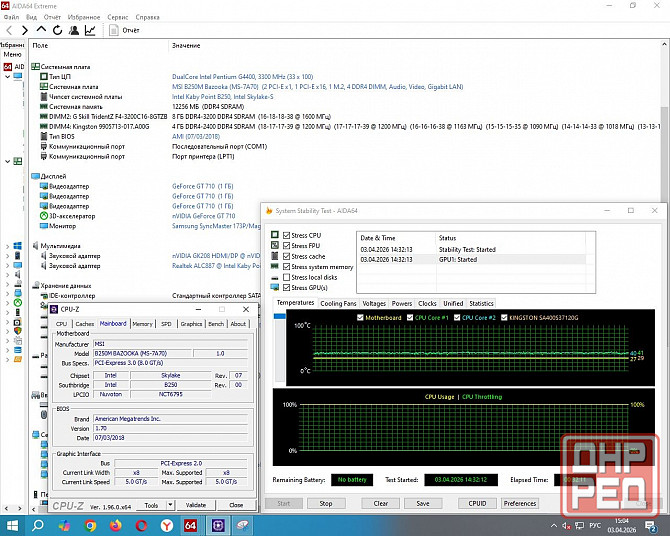The image size is (670, 536).
Task: Enable the Stress local disks option
Action: click(288, 277)
